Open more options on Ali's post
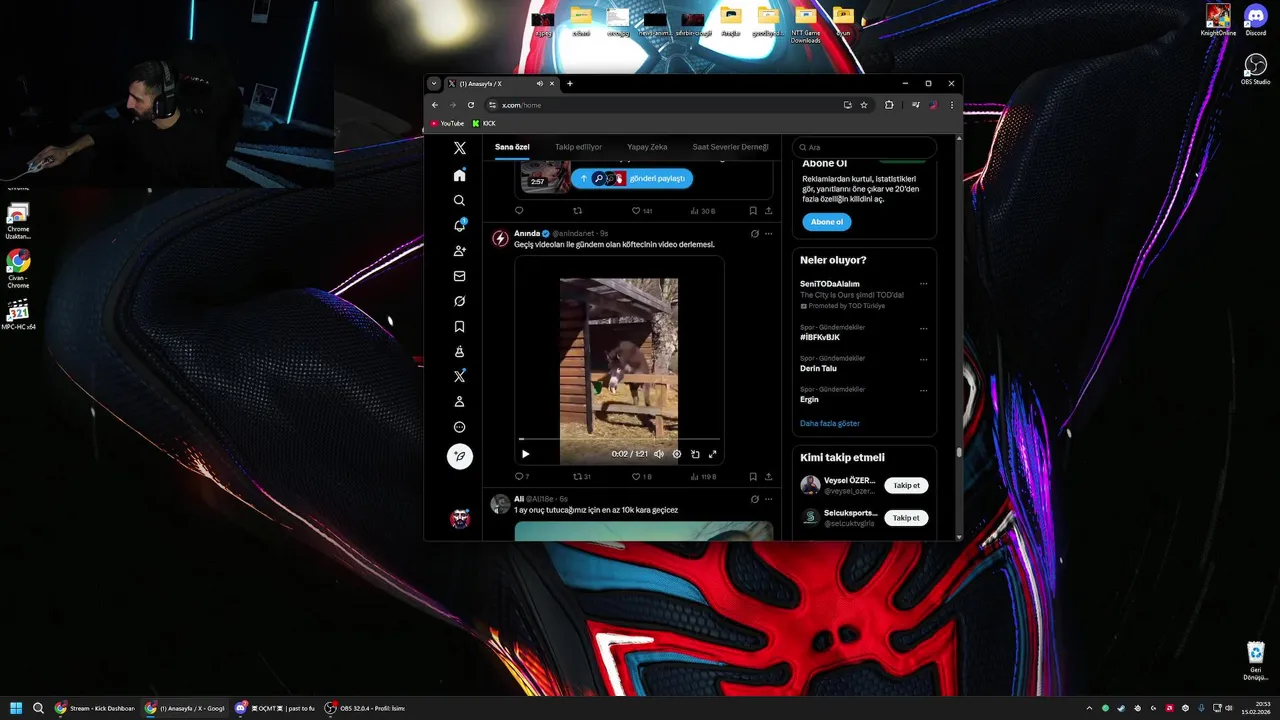 pos(768,499)
